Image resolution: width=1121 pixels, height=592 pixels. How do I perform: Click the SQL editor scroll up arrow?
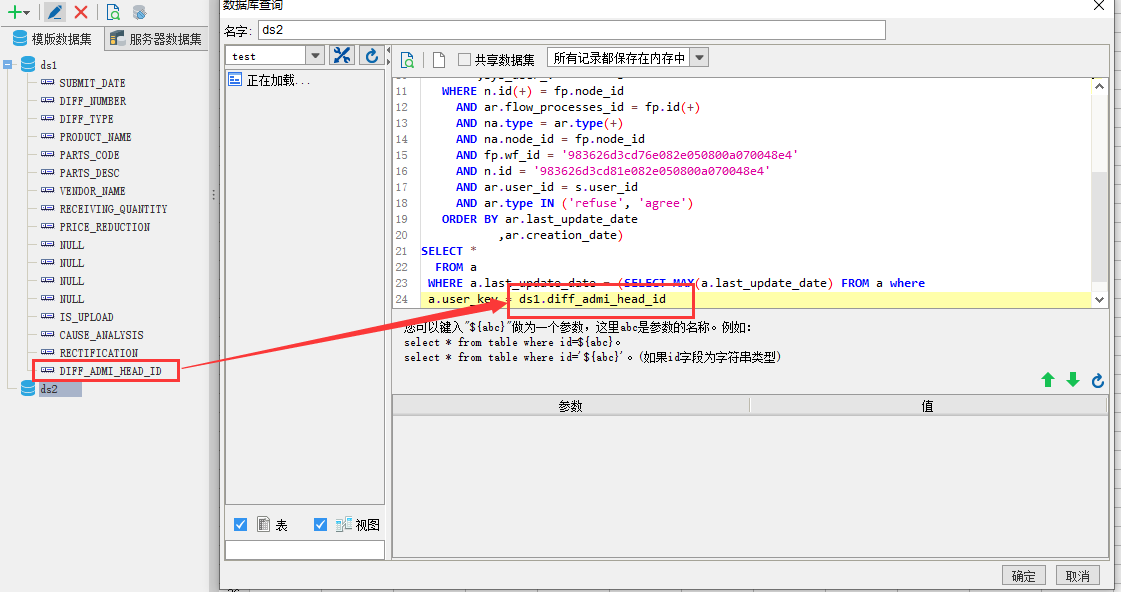click(x=1099, y=87)
